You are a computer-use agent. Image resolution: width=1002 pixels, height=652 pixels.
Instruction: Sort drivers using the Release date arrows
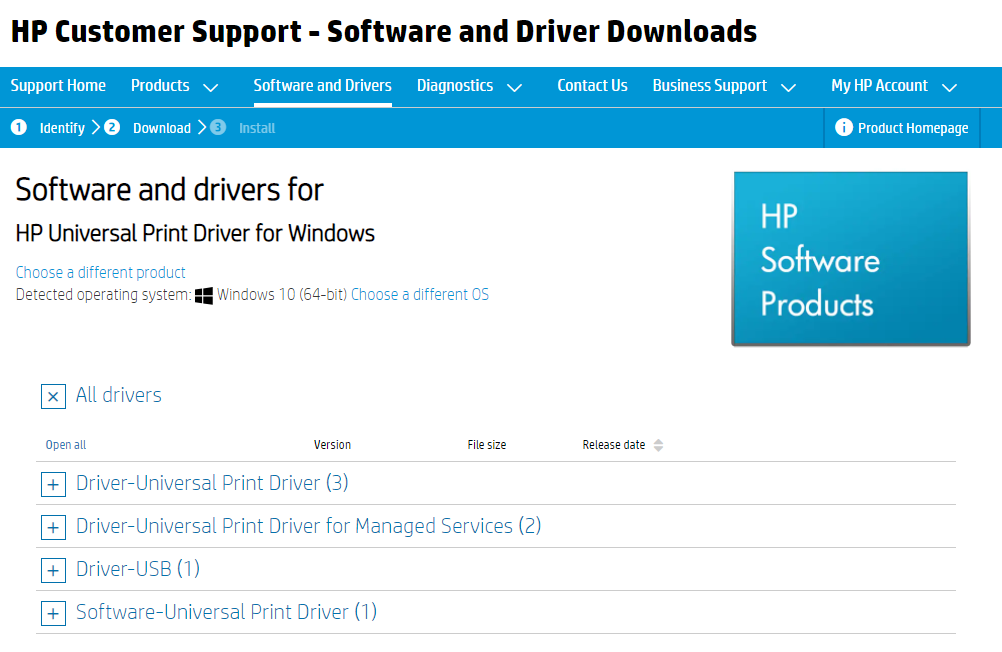[658, 446]
